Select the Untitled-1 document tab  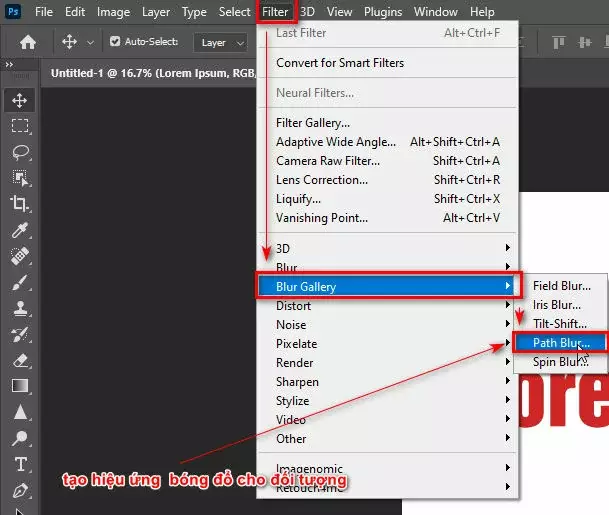click(x=153, y=73)
